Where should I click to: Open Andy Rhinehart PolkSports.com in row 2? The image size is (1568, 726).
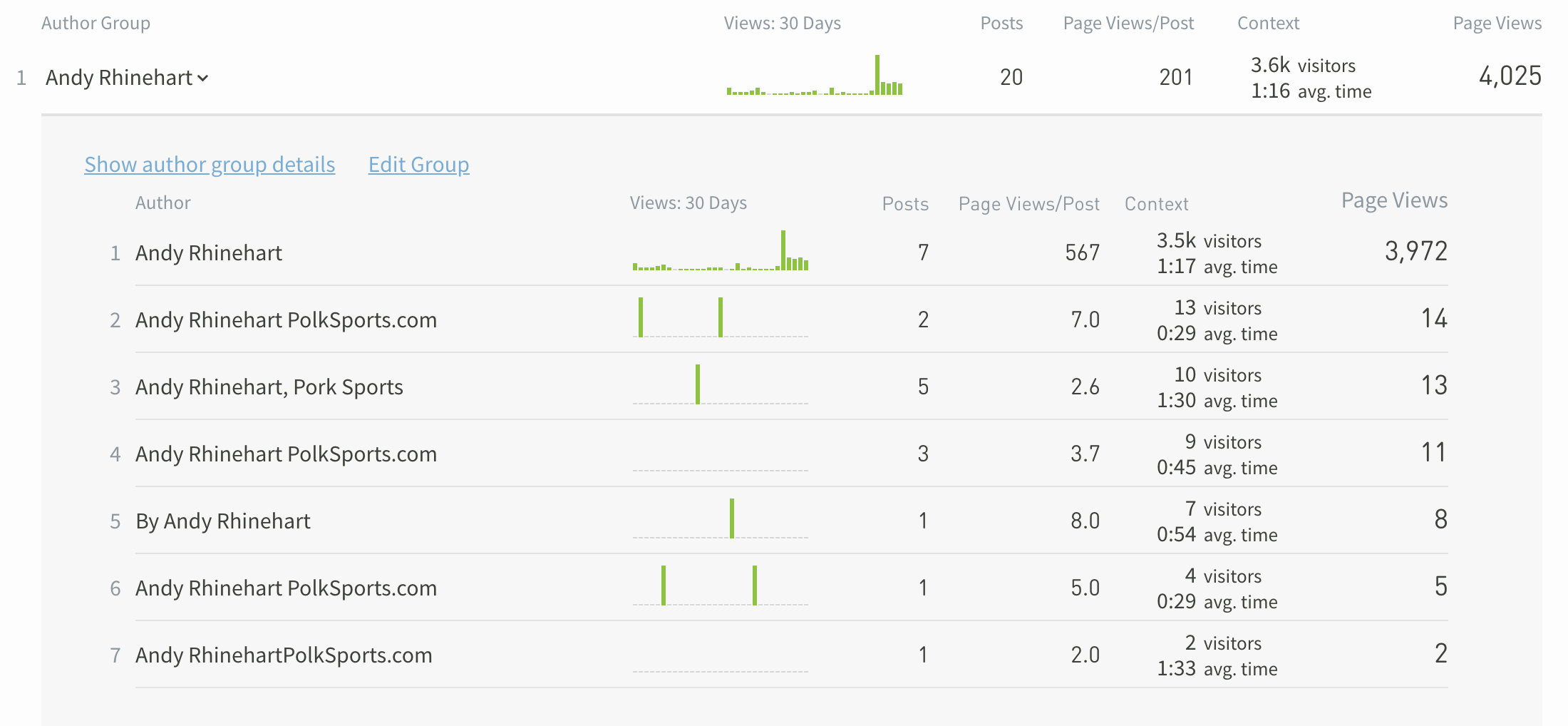(286, 320)
